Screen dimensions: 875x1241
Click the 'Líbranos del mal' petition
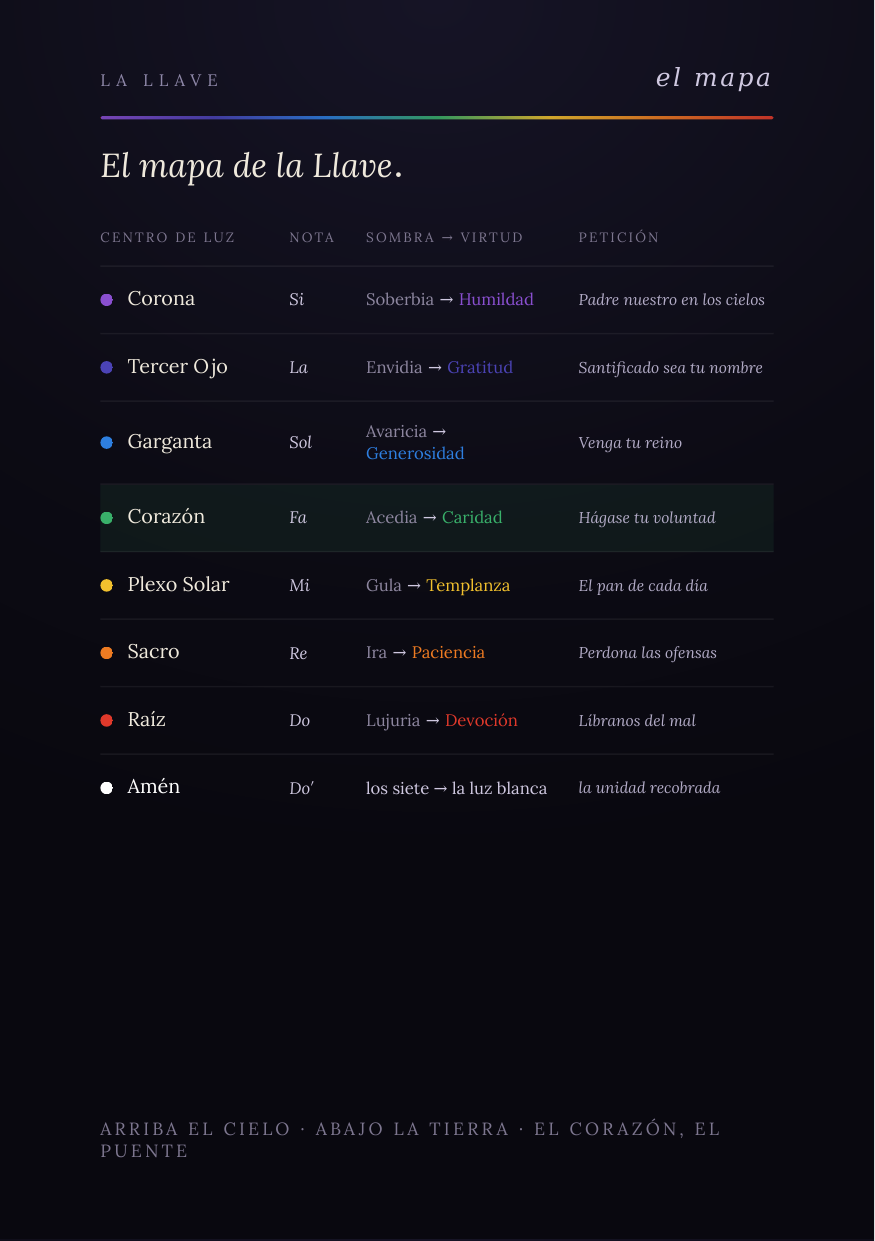pyautogui.click(x=637, y=720)
